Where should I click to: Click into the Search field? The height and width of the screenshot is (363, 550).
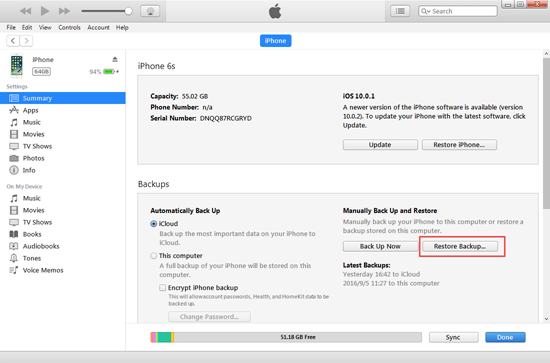[x=457, y=11]
